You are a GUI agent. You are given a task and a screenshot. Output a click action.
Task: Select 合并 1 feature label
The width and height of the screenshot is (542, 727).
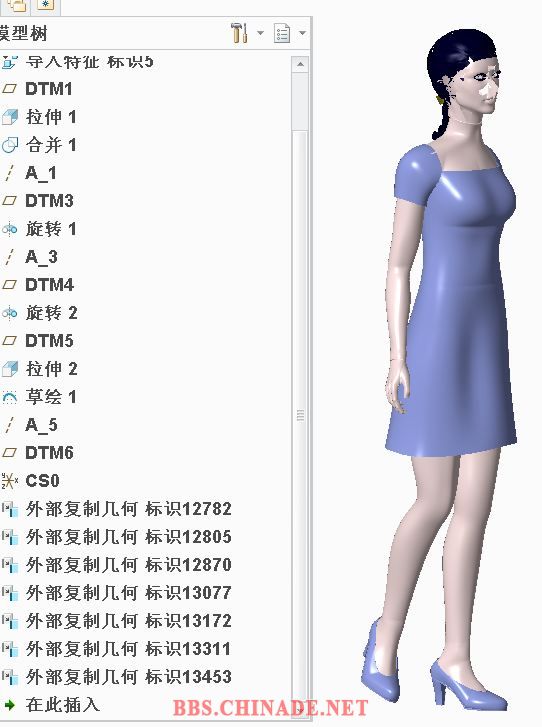click(x=51, y=145)
